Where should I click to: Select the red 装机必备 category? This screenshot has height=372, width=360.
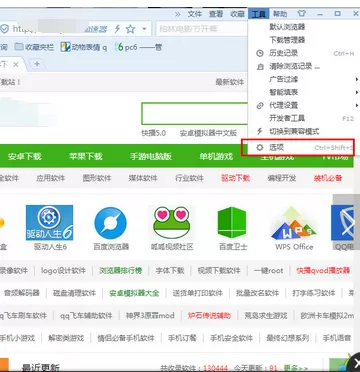coord(328,178)
